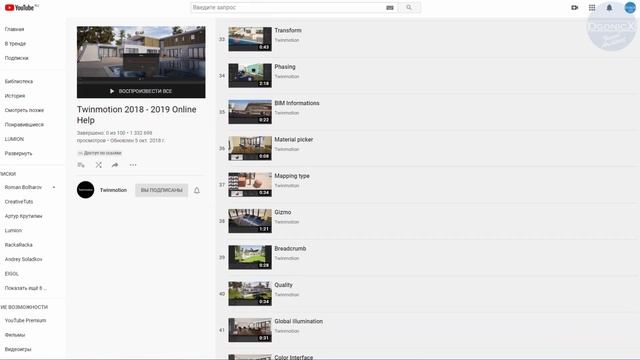This screenshot has width=640, height=360.
Task: Click inside the search input field
Action: (x=288, y=7)
